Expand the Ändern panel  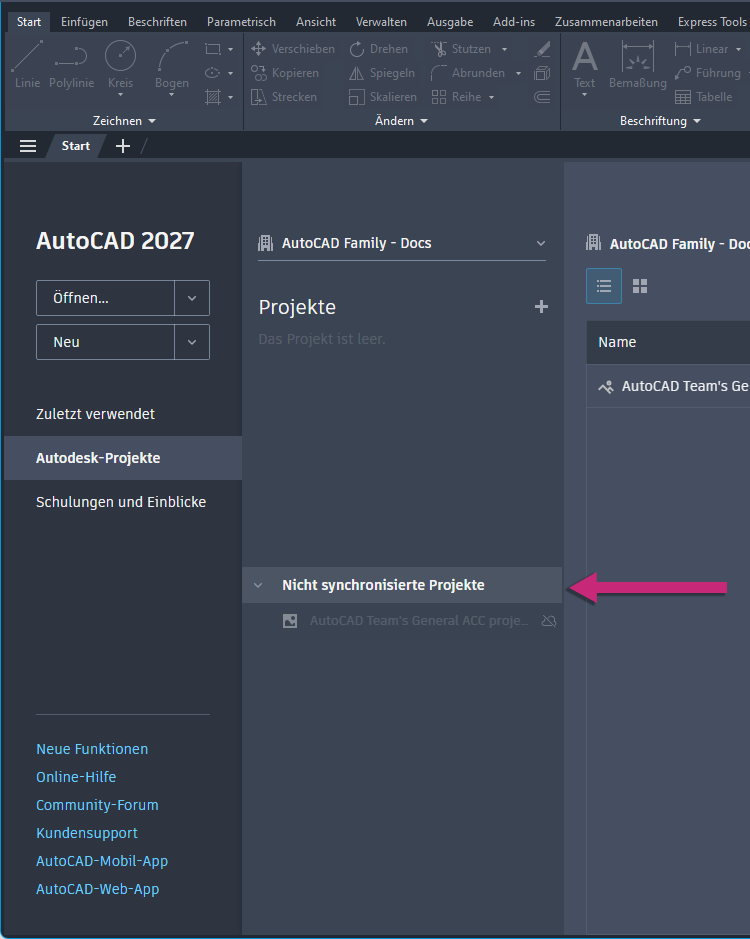[x=401, y=121]
